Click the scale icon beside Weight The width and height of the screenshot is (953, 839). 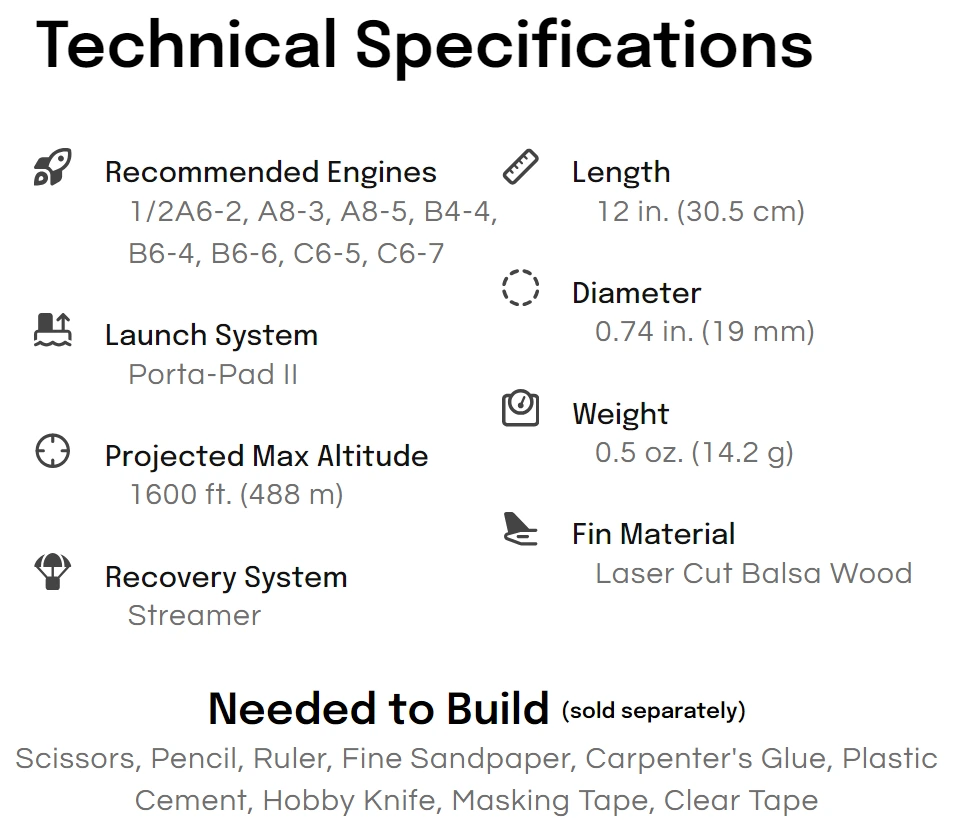pyautogui.click(x=520, y=407)
